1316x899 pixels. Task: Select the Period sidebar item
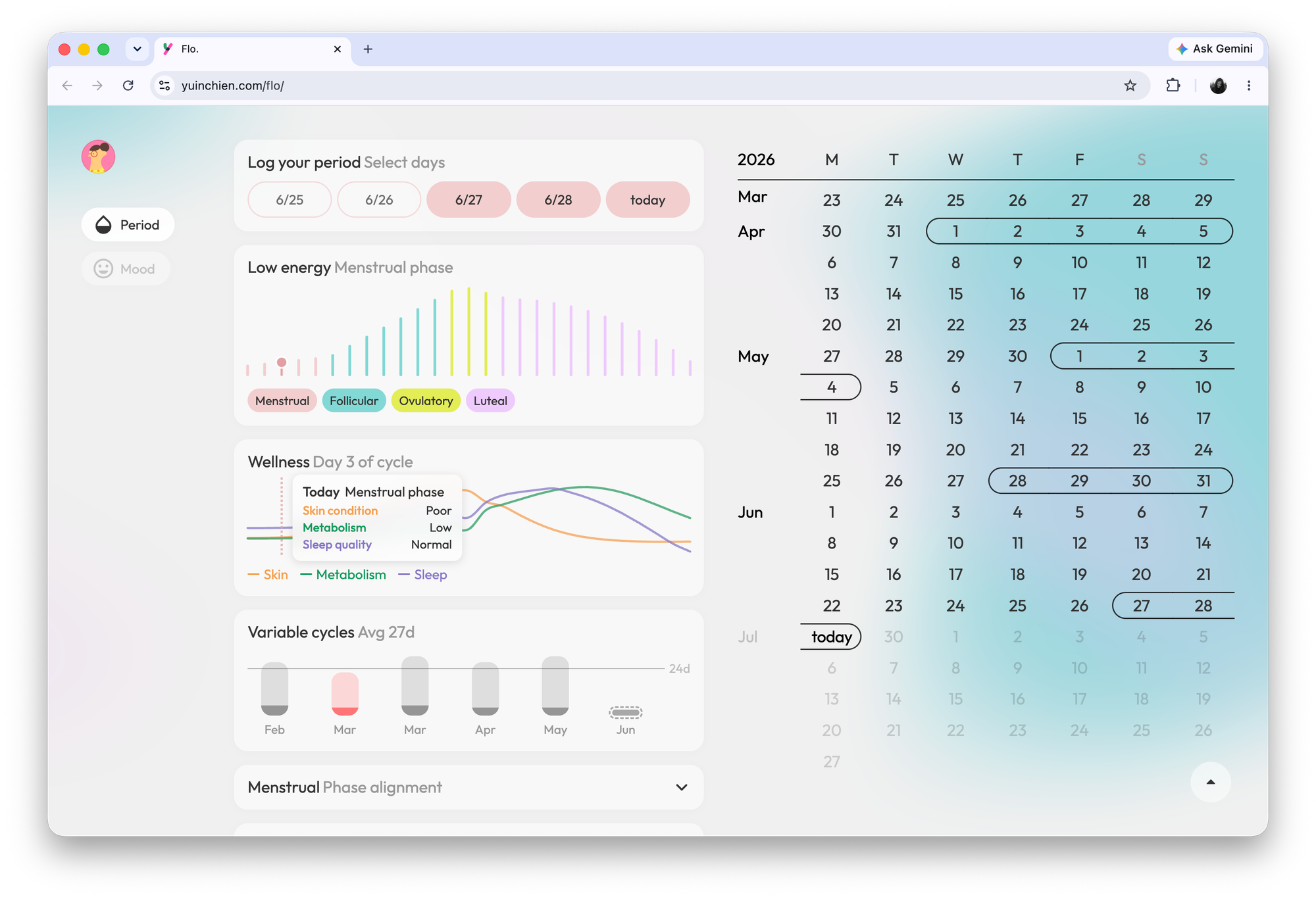(128, 225)
